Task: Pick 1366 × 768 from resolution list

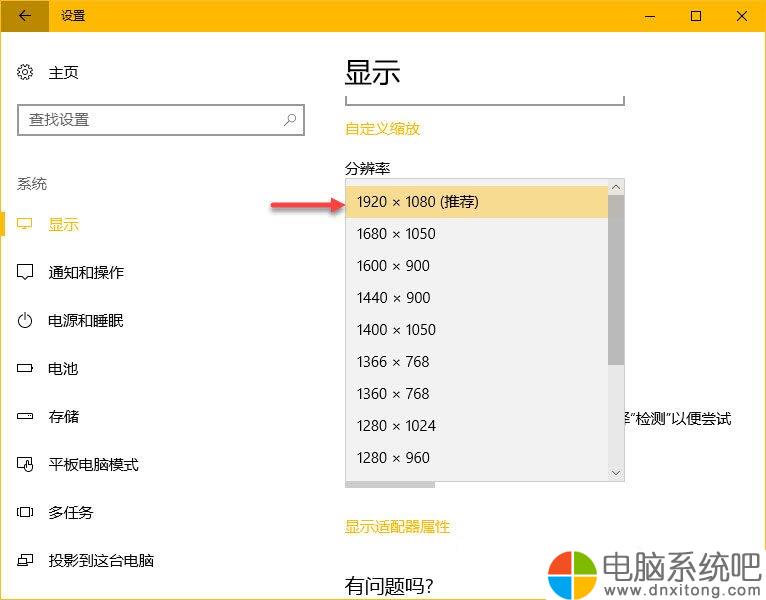Action: 476,362
